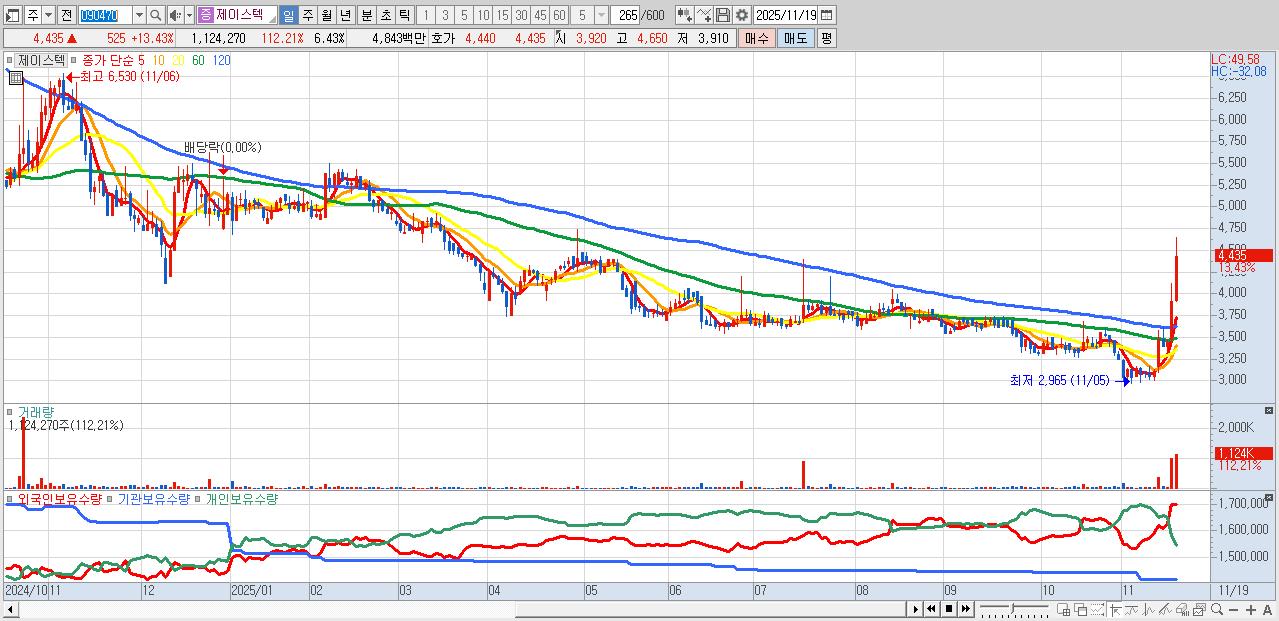Choose the 60 interval button
This screenshot has width=1279, height=621.
[x=559, y=15]
